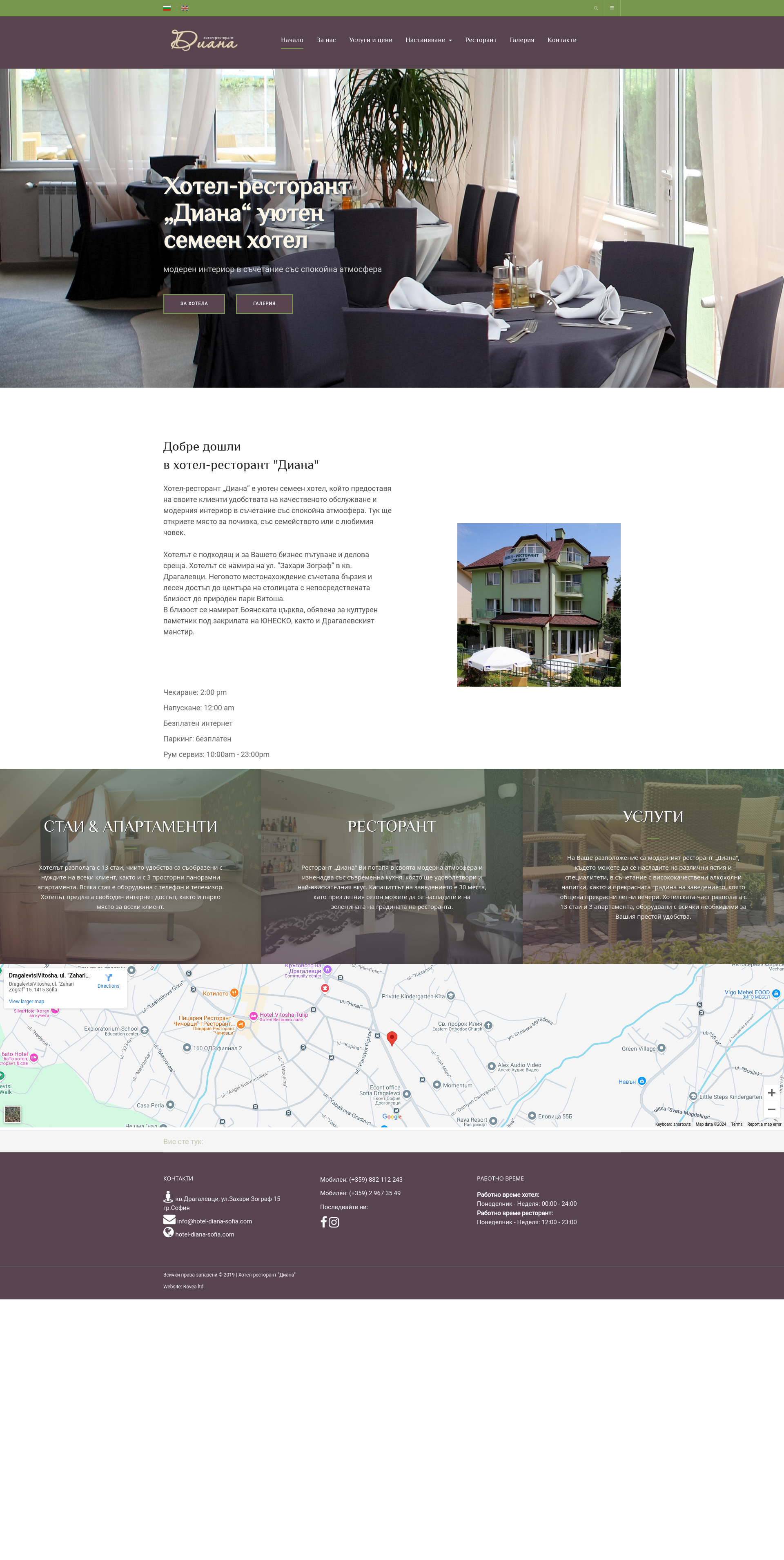The width and height of the screenshot is (784, 1560).
Task: Switch language with the UK flag icon
Action: (x=185, y=8)
